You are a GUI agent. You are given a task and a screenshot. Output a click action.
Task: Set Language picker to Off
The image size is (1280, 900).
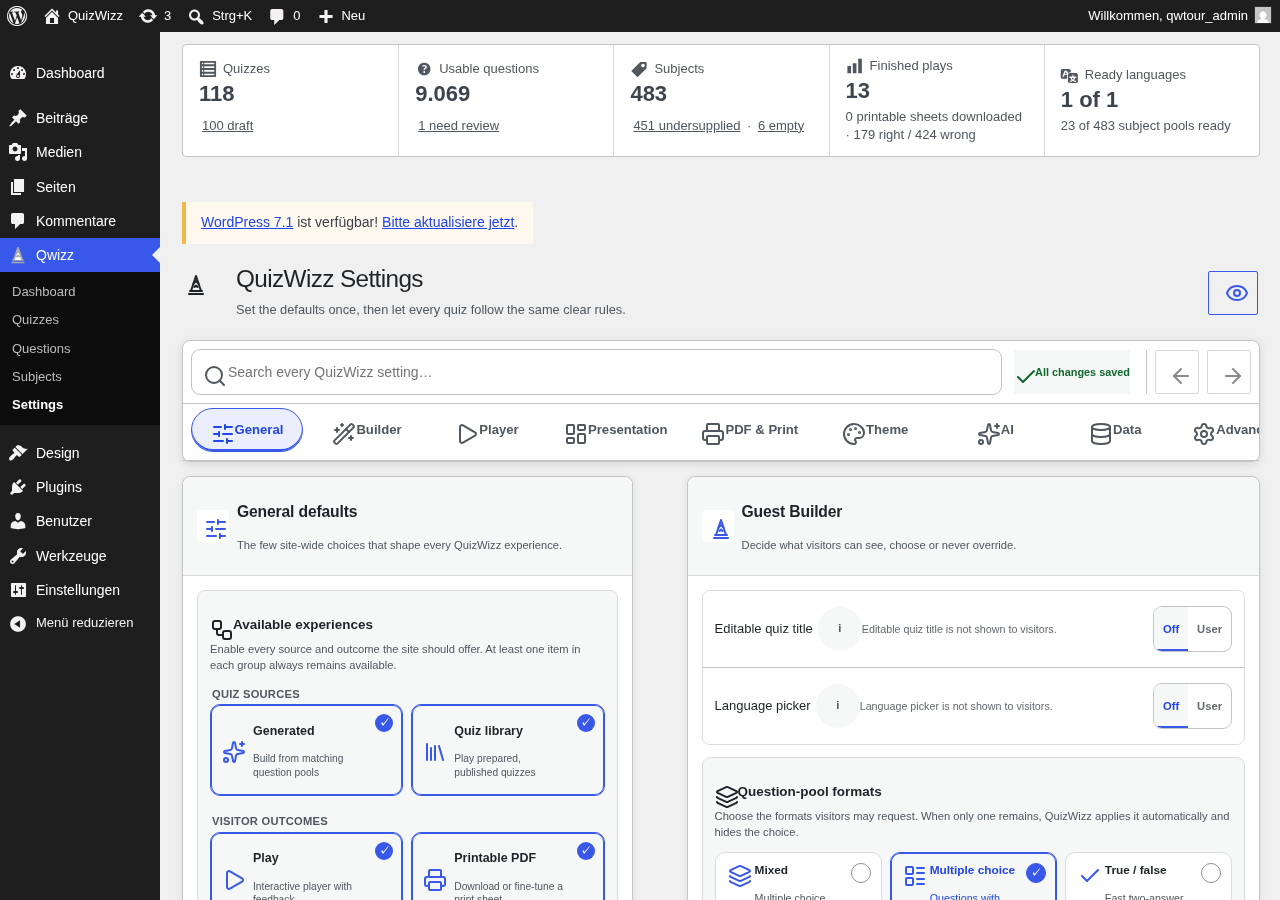[1171, 706]
